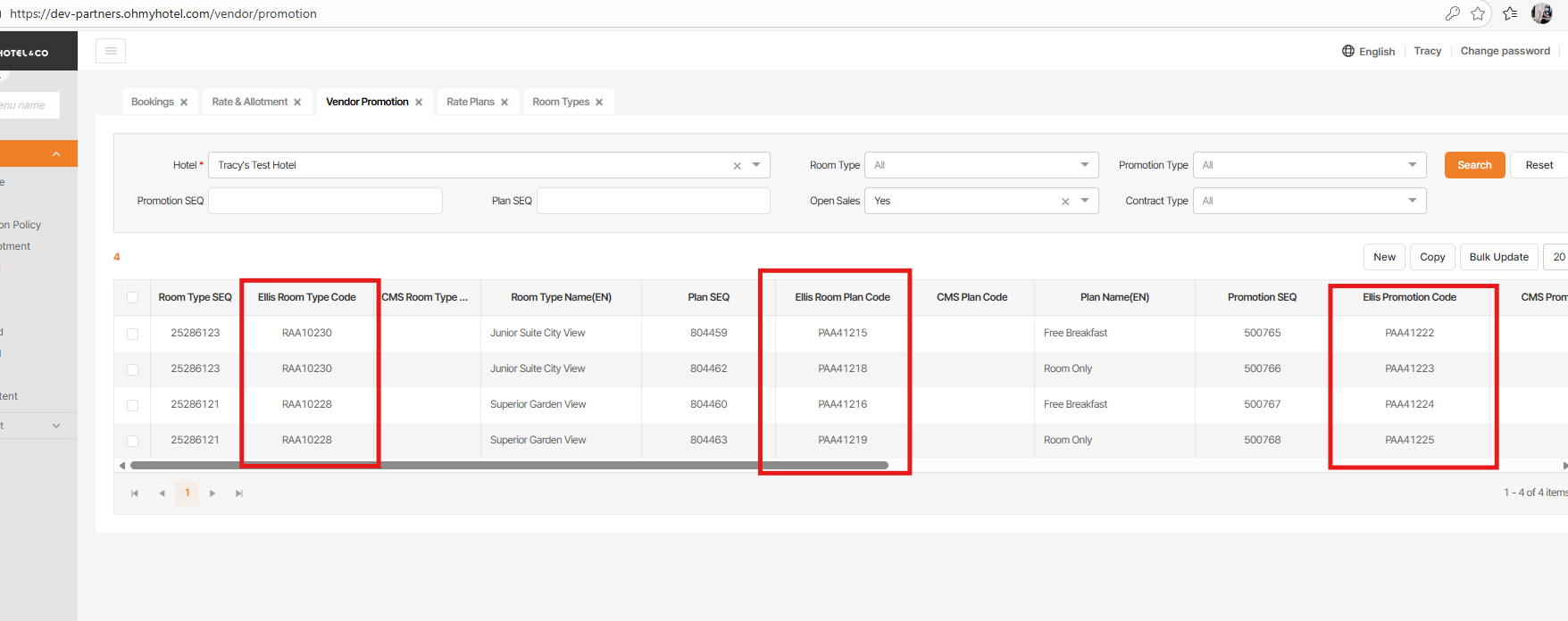This screenshot has height=621, width=1568.
Task: Open the Contract Type dropdown
Action: (1308, 201)
